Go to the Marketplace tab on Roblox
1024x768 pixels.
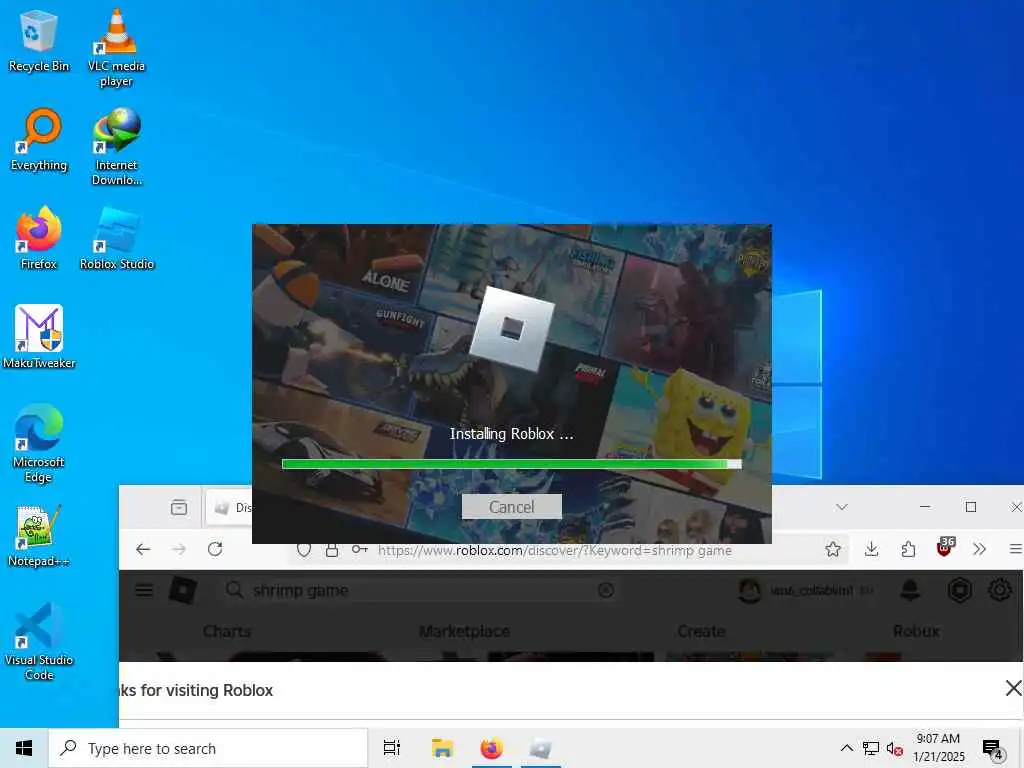[464, 632]
